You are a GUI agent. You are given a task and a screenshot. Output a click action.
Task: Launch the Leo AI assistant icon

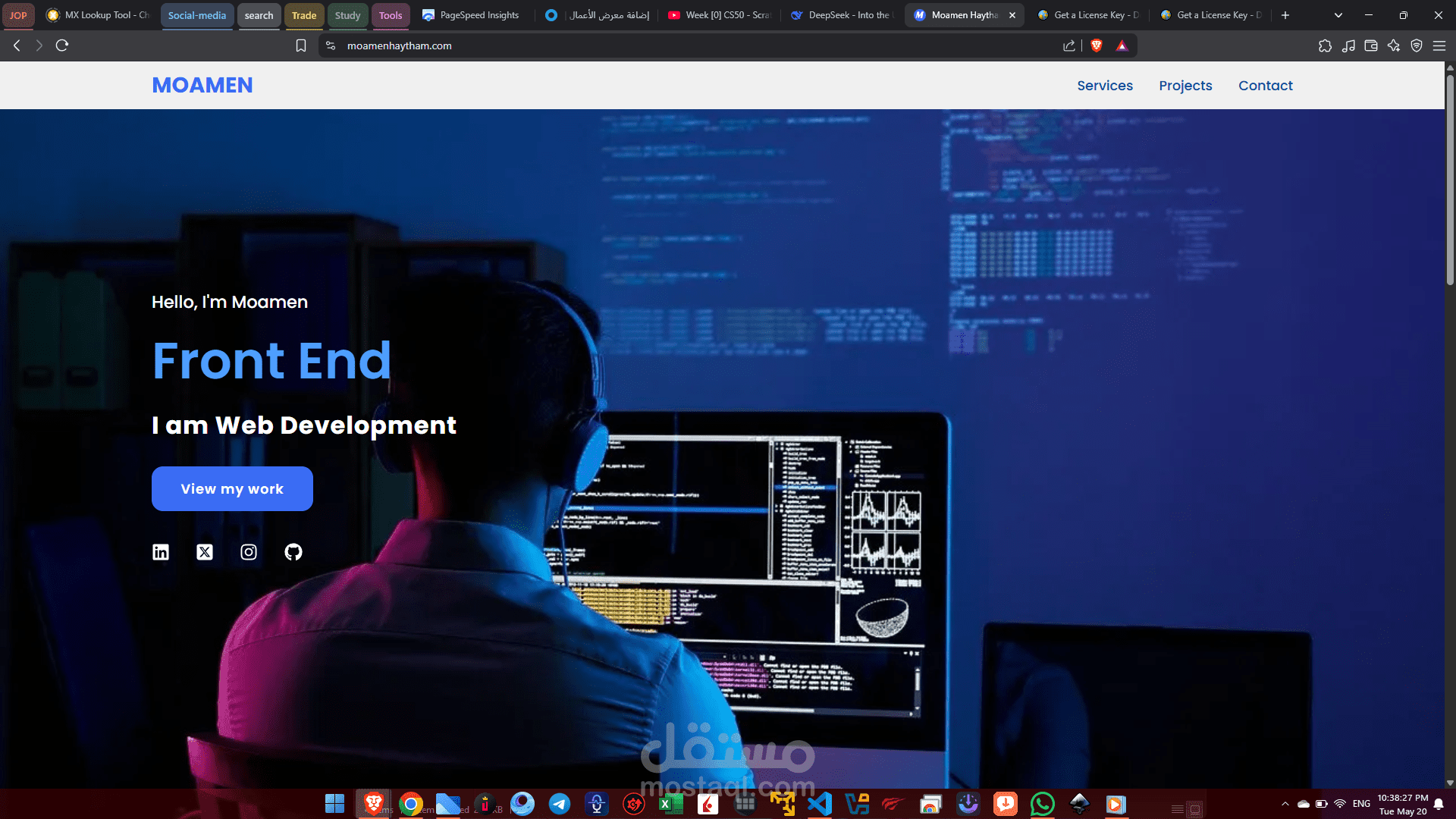coord(1394,45)
